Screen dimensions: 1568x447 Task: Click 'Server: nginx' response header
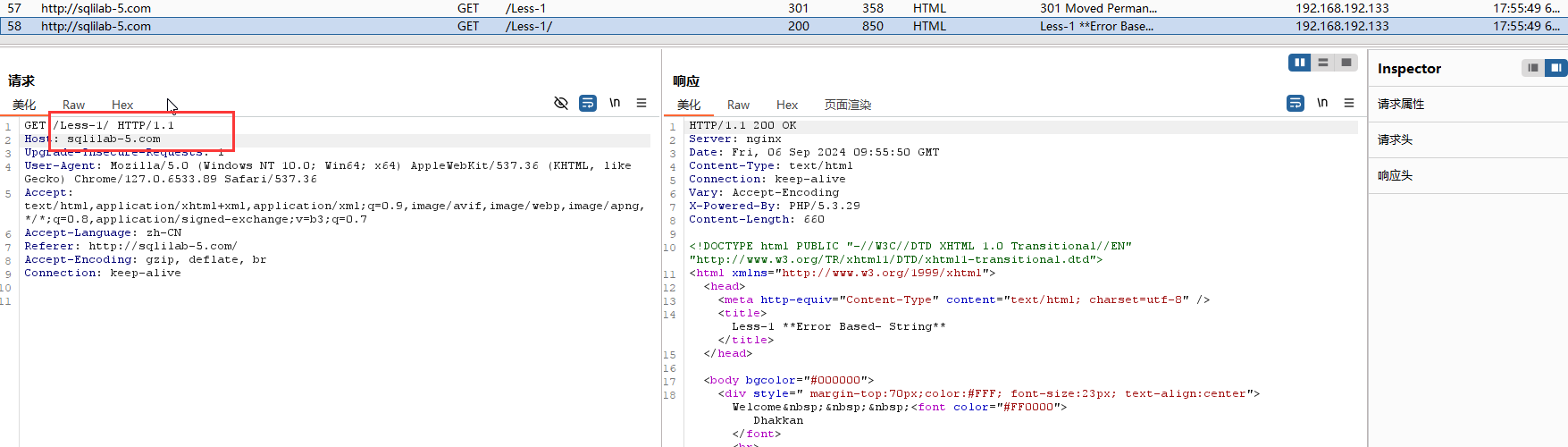pyautogui.click(x=734, y=139)
